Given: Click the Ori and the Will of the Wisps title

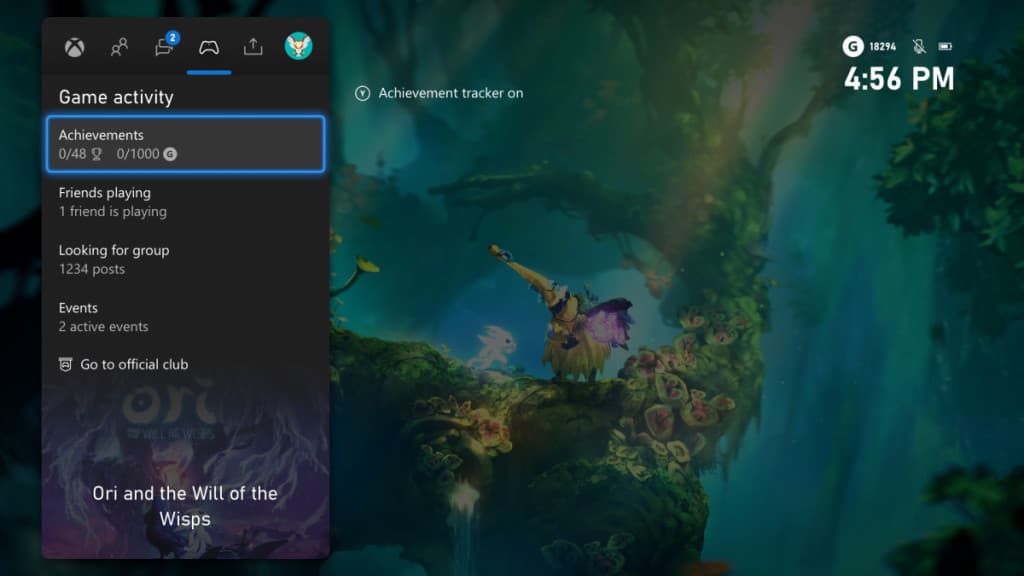Looking at the screenshot, I should pyautogui.click(x=185, y=506).
